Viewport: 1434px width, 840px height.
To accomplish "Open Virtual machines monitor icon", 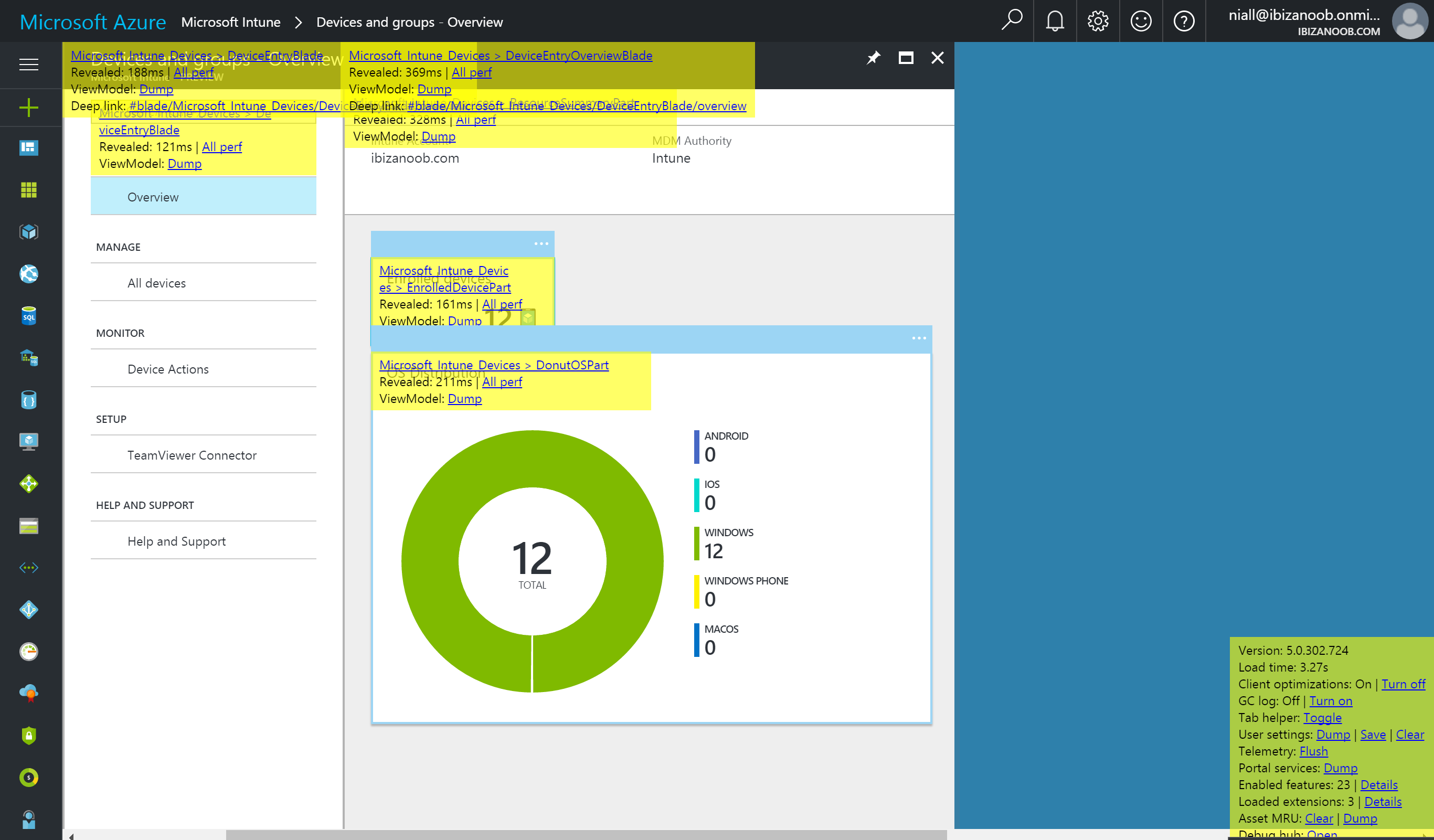I will click(29, 442).
